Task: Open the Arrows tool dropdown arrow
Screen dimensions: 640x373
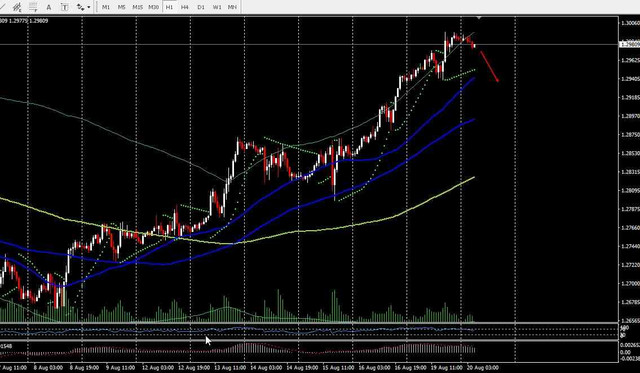Action: 89,7
